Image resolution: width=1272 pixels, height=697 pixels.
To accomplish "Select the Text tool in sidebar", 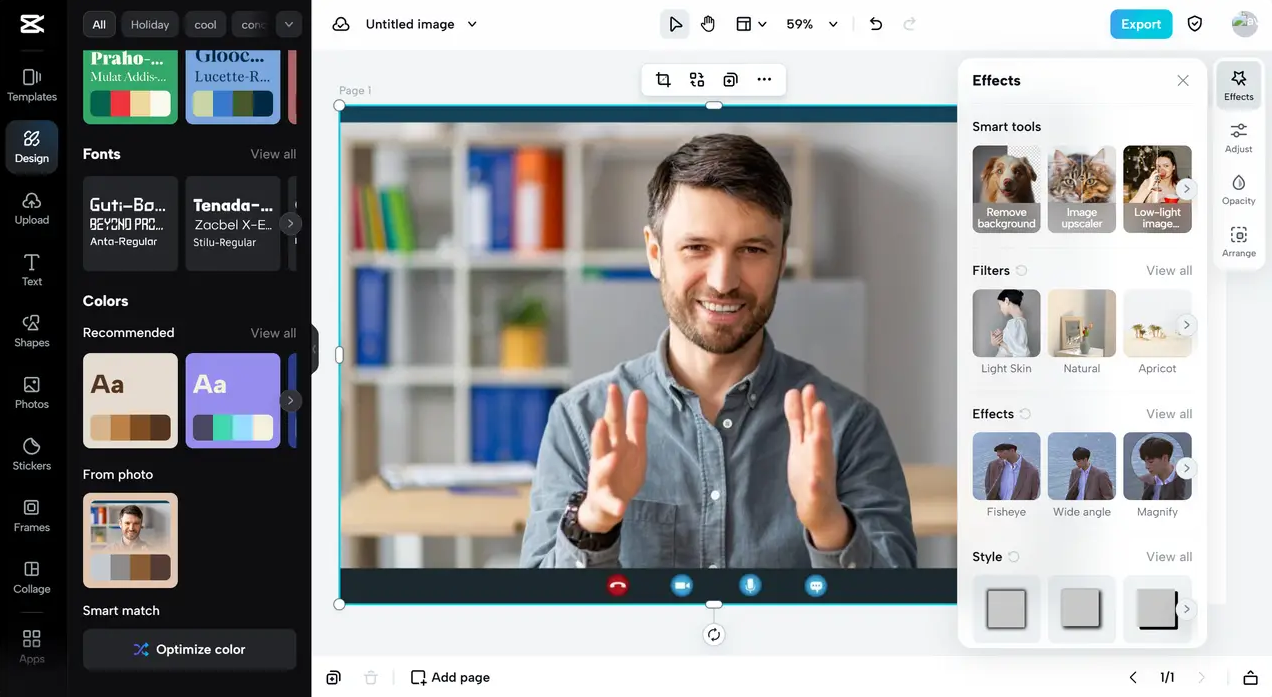I will [32, 270].
